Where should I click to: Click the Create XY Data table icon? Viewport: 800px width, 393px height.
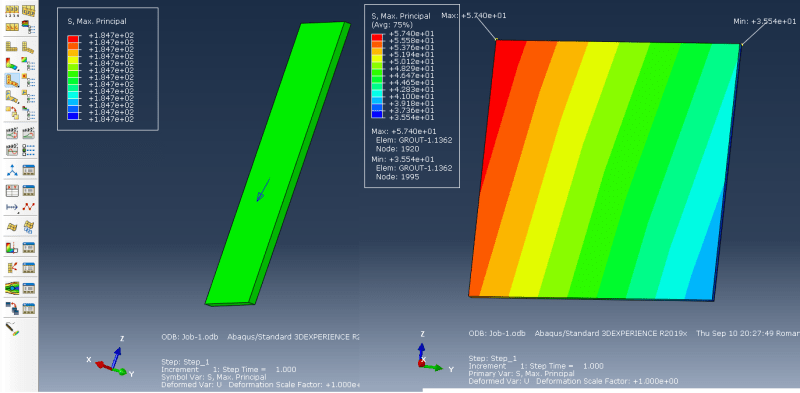pyautogui.click(x=12, y=191)
